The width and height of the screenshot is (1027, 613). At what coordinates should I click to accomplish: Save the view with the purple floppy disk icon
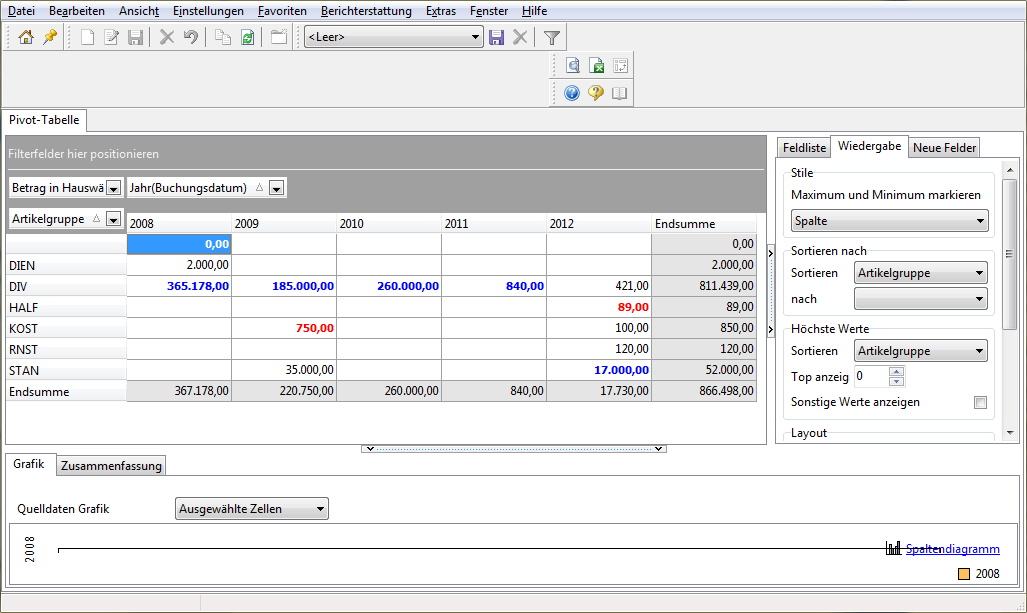click(496, 37)
